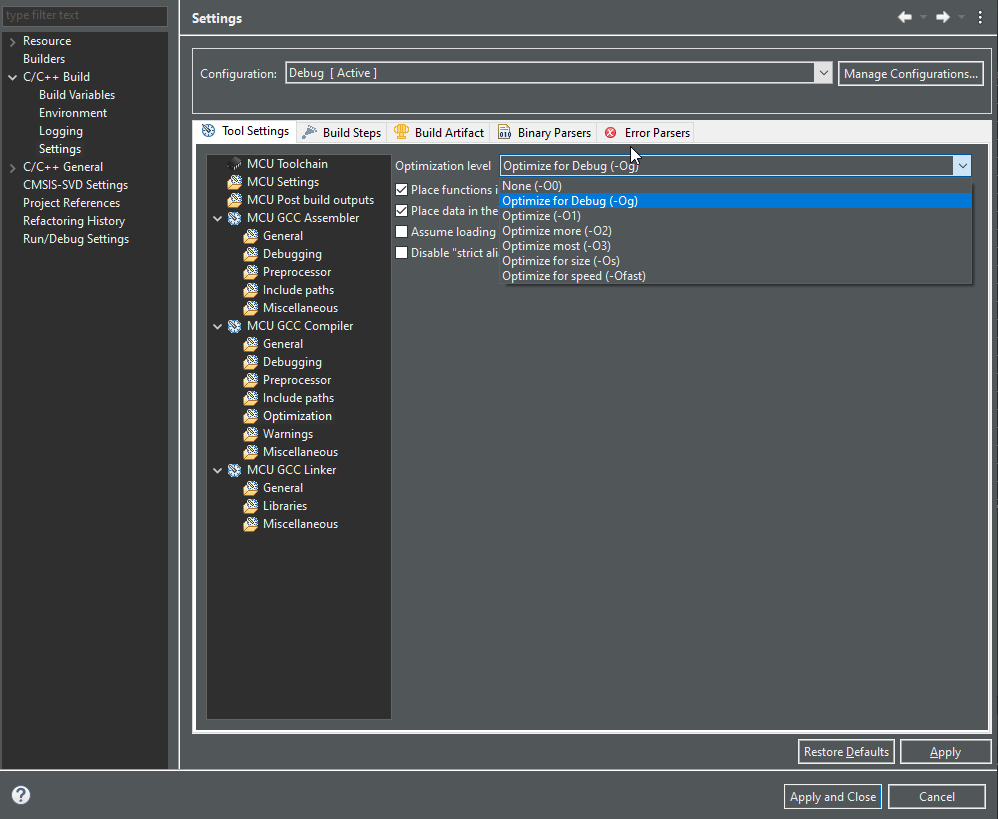Expand the Resource tree node
This screenshot has height=819, width=998.
[12, 41]
